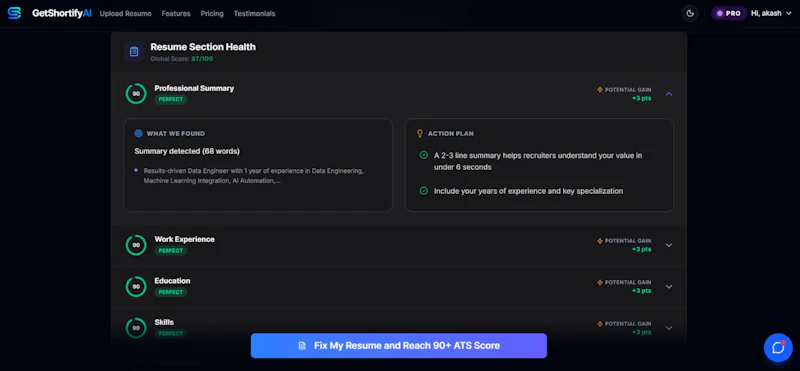Collapse the Professional Summary section
800x371 pixels.
coord(669,94)
